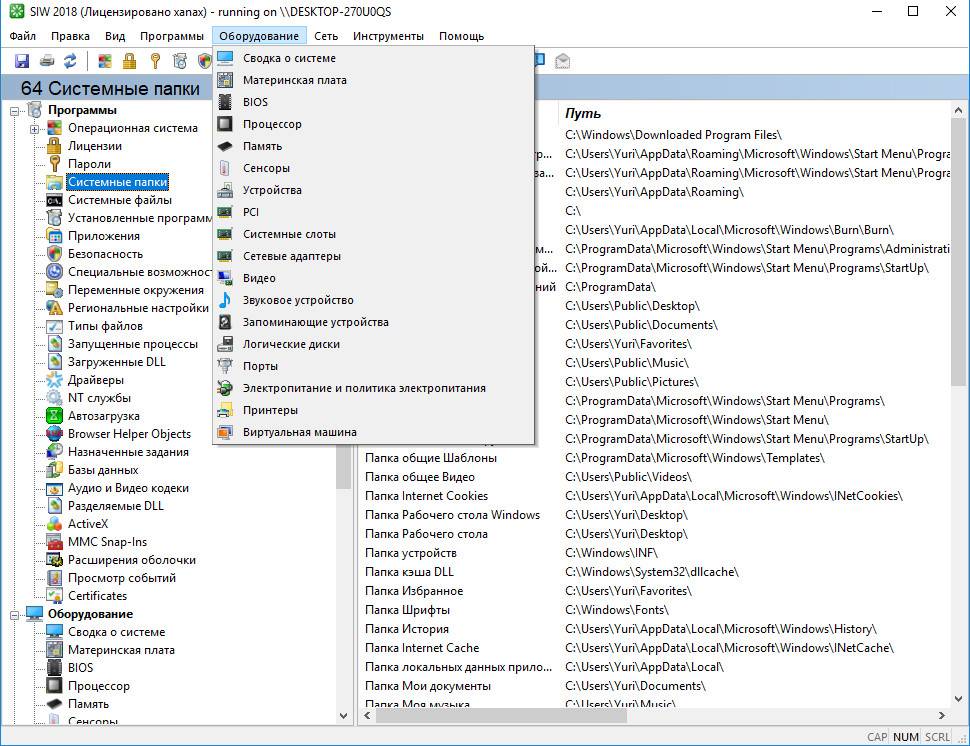The height and width of the screenshot is (746, 970).
Task: Click the Видео monitor icon in menu
Action: 225,278
